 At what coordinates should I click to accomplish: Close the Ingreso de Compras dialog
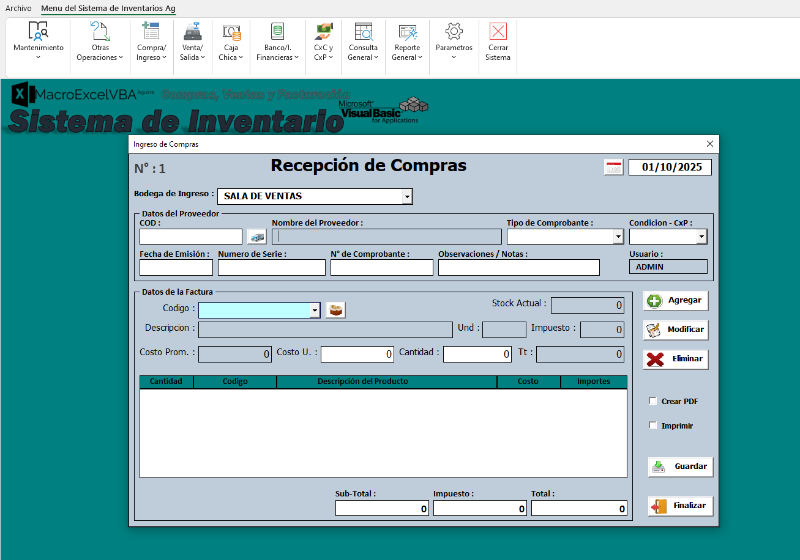click(710, 144)
